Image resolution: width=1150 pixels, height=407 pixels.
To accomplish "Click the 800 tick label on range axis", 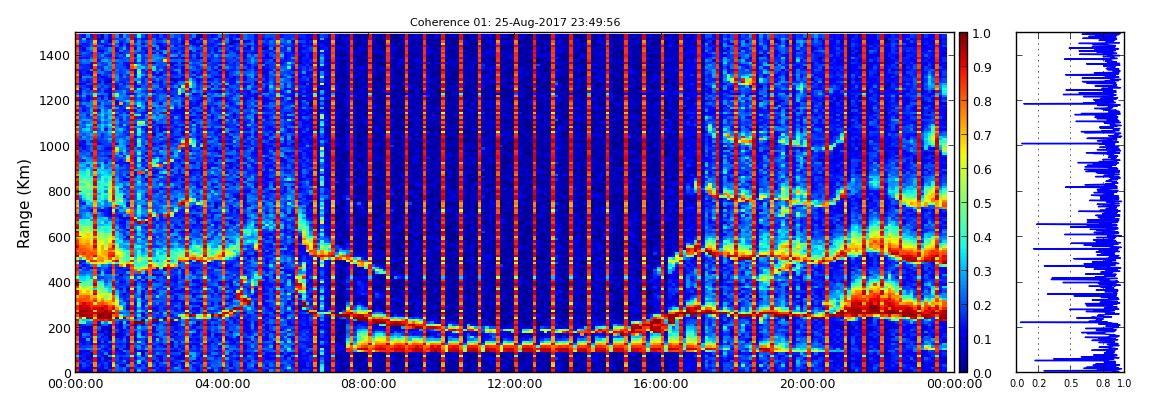I will [x=59, y=191].
